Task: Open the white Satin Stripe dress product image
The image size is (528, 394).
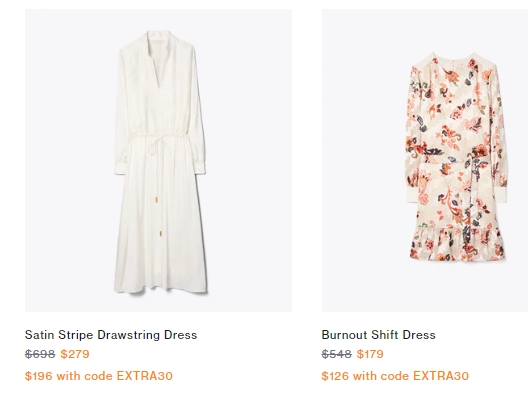Action: click(158, 160)
